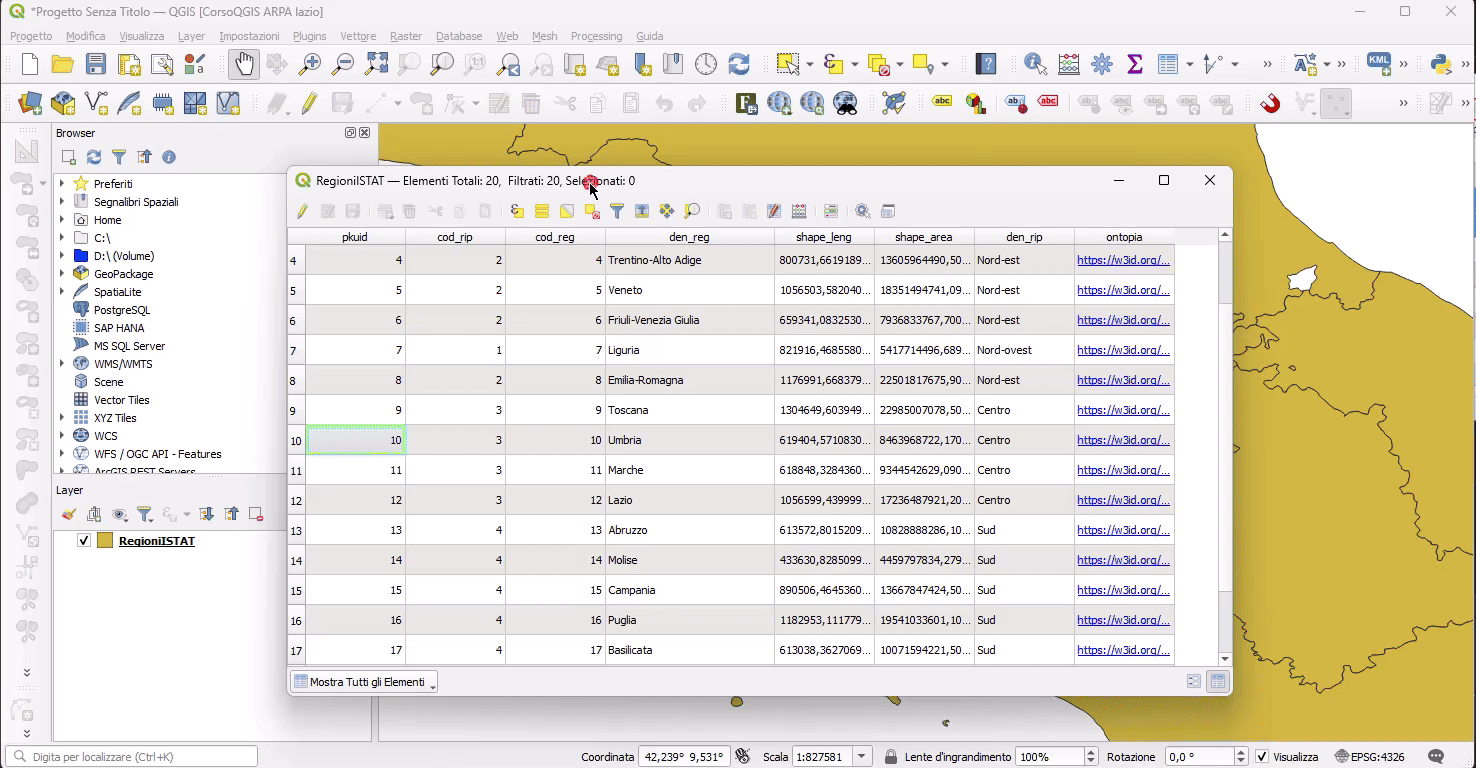Open the Raster menu
Image resolution: width=1476 pixels, height=768 pixels.
[x=406, y=36]
